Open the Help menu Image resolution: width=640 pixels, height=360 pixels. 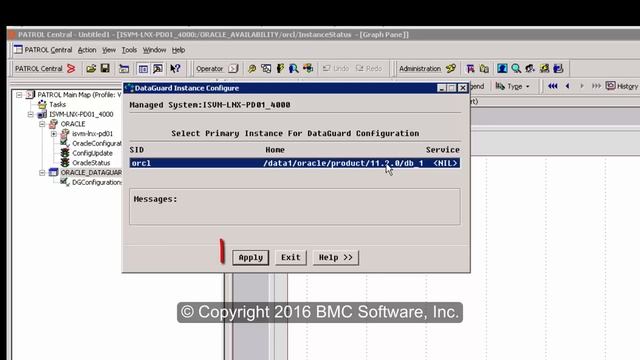coord(178,50)
